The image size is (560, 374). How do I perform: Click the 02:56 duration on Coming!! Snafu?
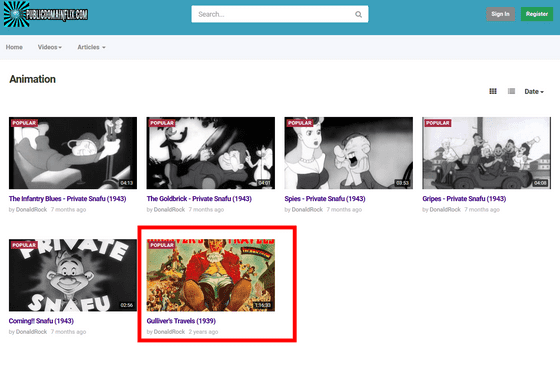tap(127, 305)
